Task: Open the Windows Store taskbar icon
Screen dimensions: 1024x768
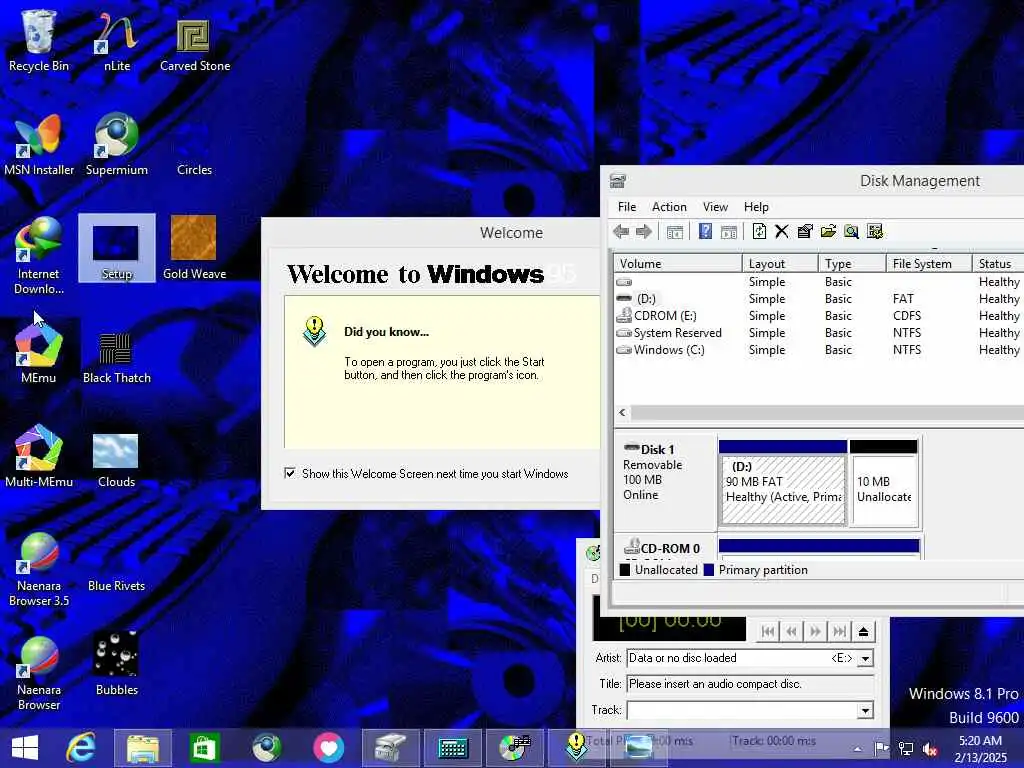Action: [204, 748]
